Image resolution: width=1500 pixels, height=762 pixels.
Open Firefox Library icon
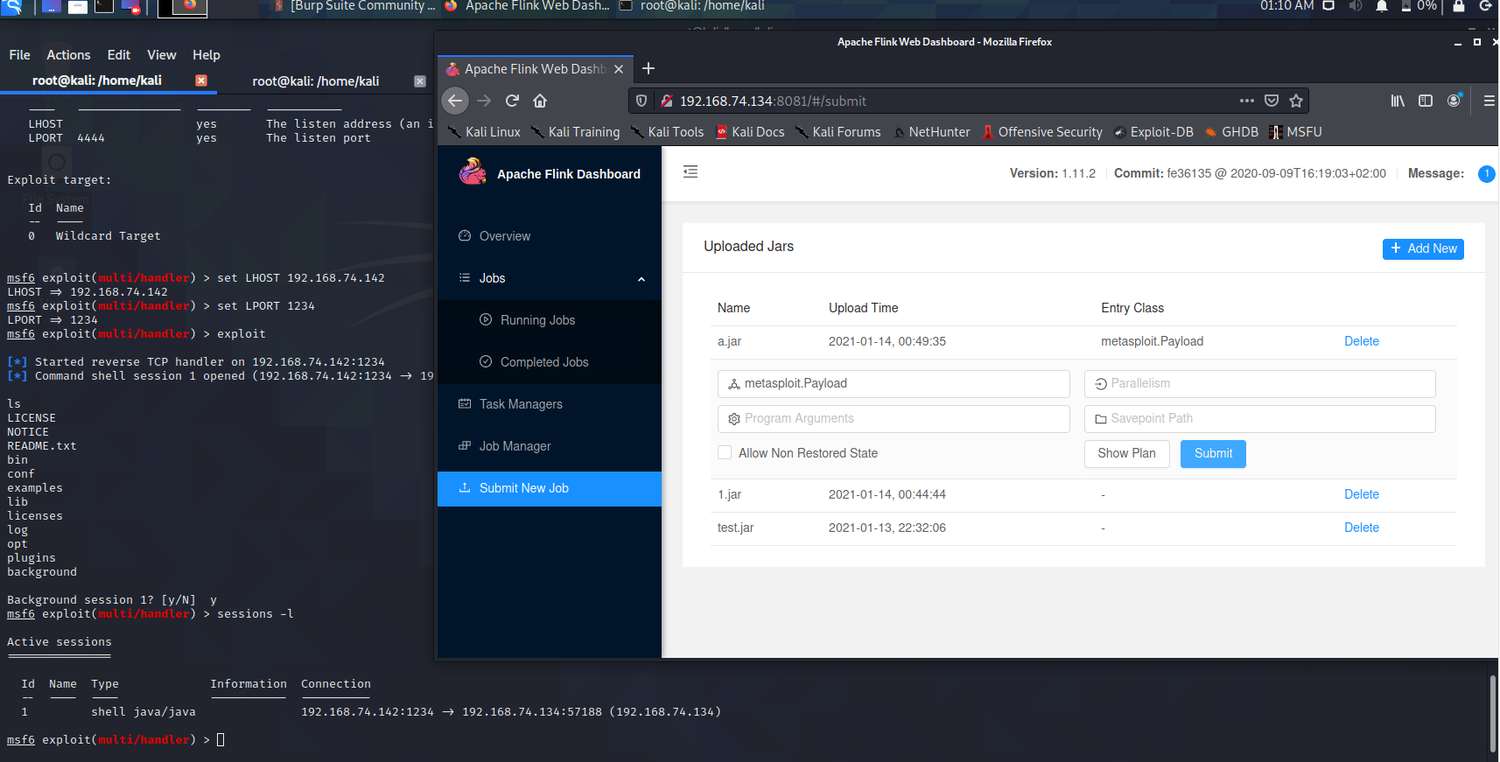coord(1398,100)
